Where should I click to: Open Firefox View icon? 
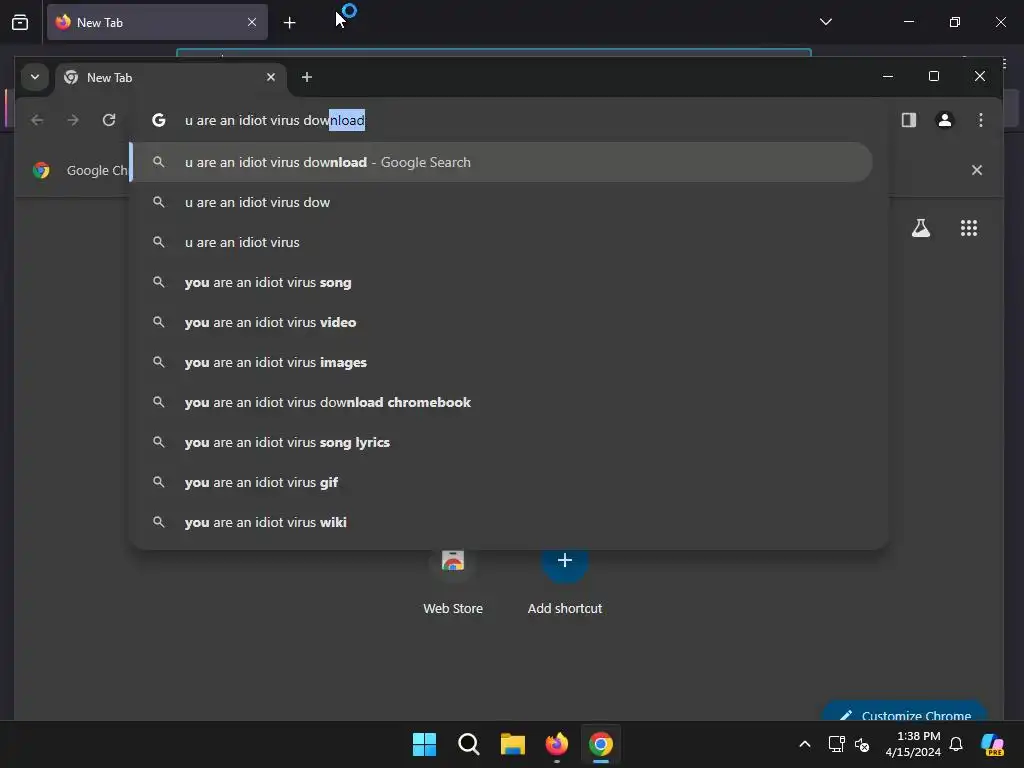click(20, 22)
